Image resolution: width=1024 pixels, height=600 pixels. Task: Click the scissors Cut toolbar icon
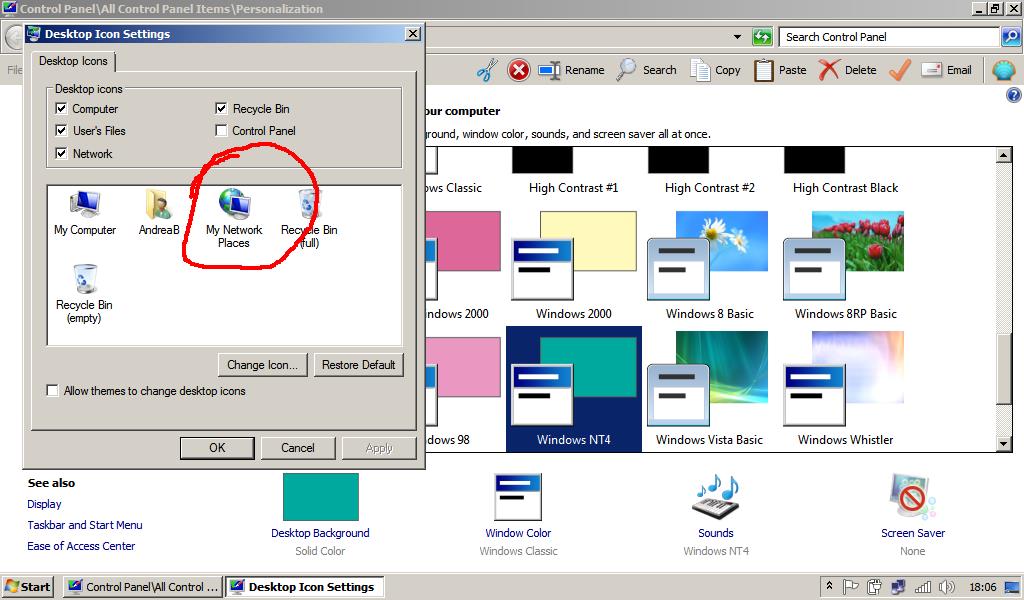[487, 70]
